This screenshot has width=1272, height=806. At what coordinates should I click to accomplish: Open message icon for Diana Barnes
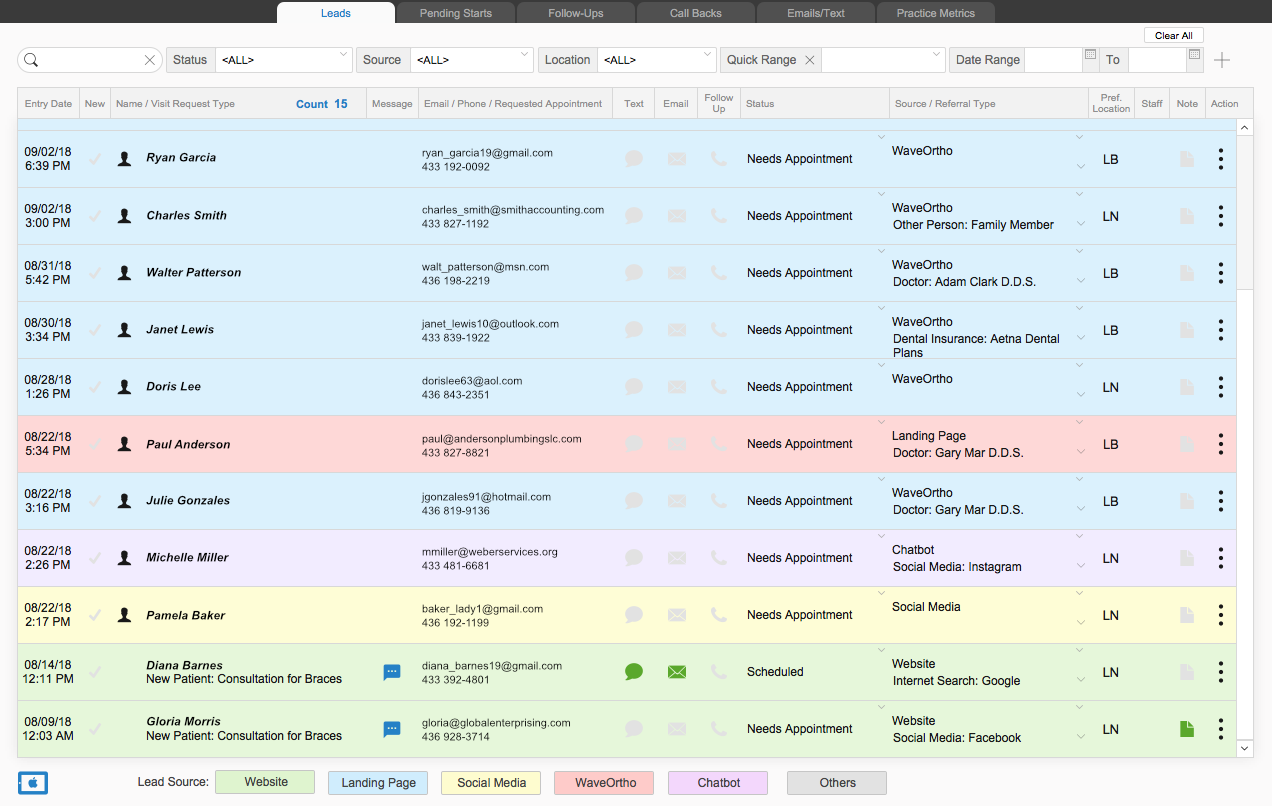[x=392, y=672]
